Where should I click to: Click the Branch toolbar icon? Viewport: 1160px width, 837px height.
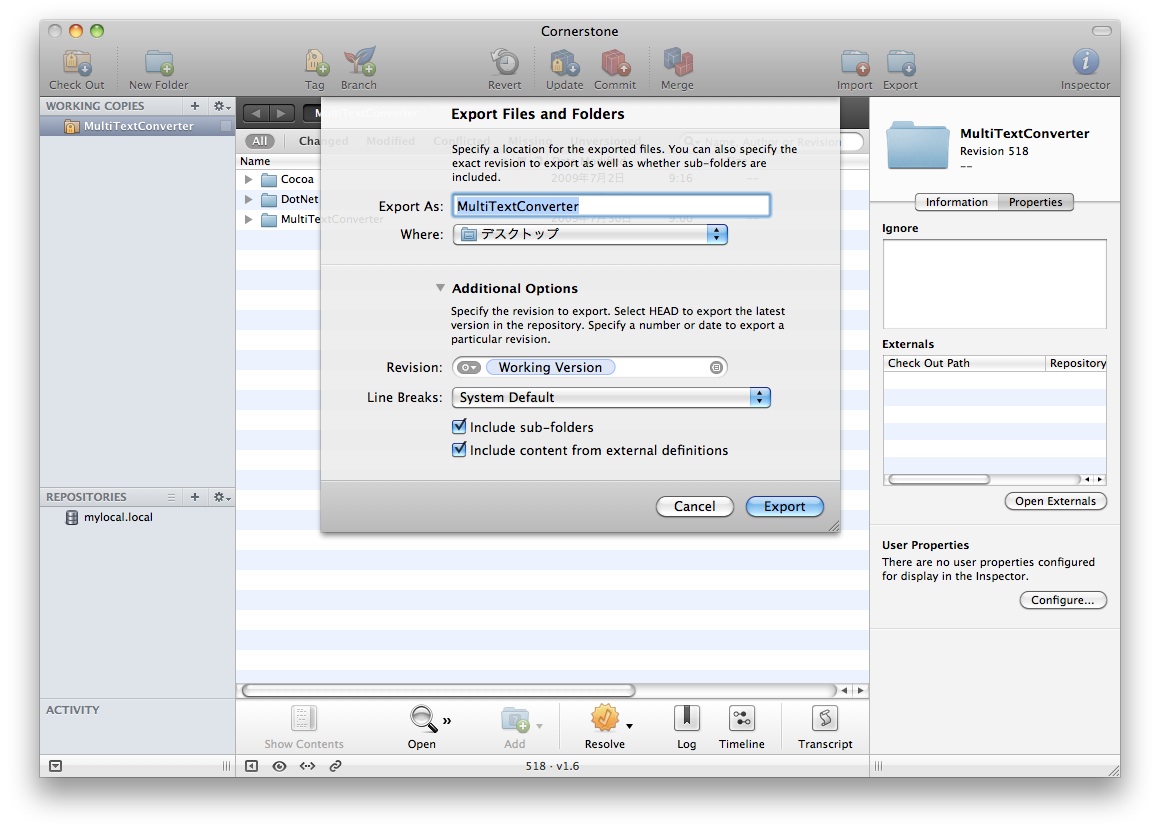(360, 62)
